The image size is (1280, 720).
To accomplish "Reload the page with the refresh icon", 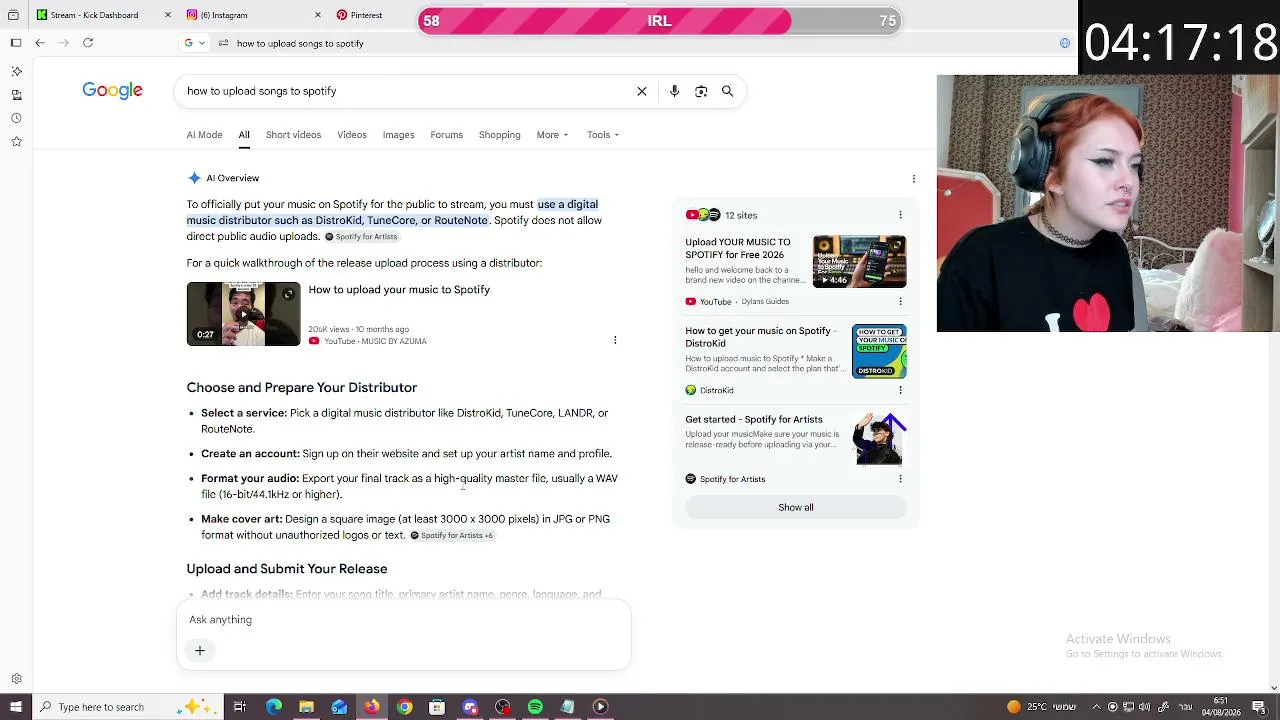I will pos(88,43).
